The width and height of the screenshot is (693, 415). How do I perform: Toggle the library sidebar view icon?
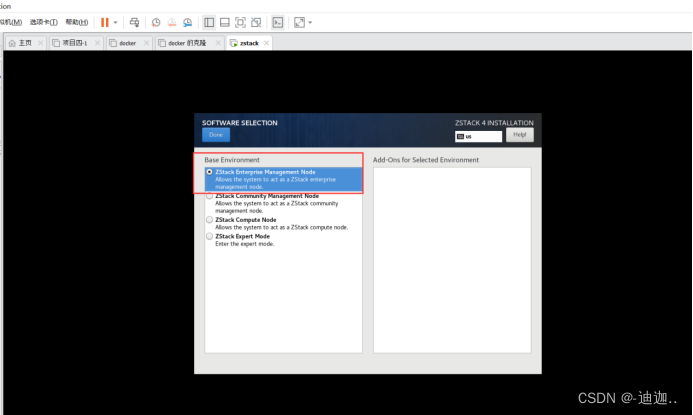click(x=209, y=22)
